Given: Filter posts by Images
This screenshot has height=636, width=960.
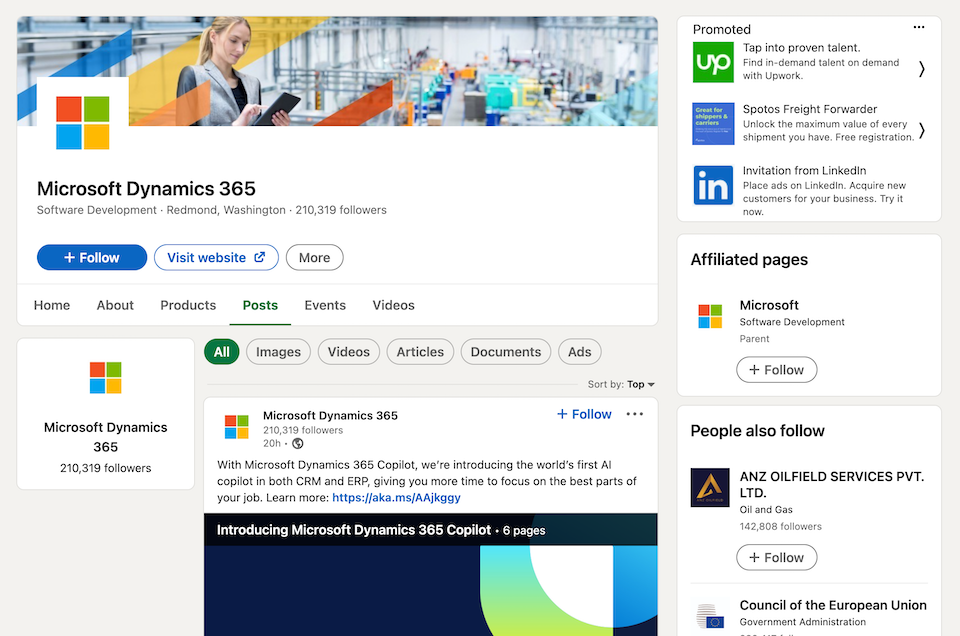Looking at the screenshot, I should tap(279, 352).
